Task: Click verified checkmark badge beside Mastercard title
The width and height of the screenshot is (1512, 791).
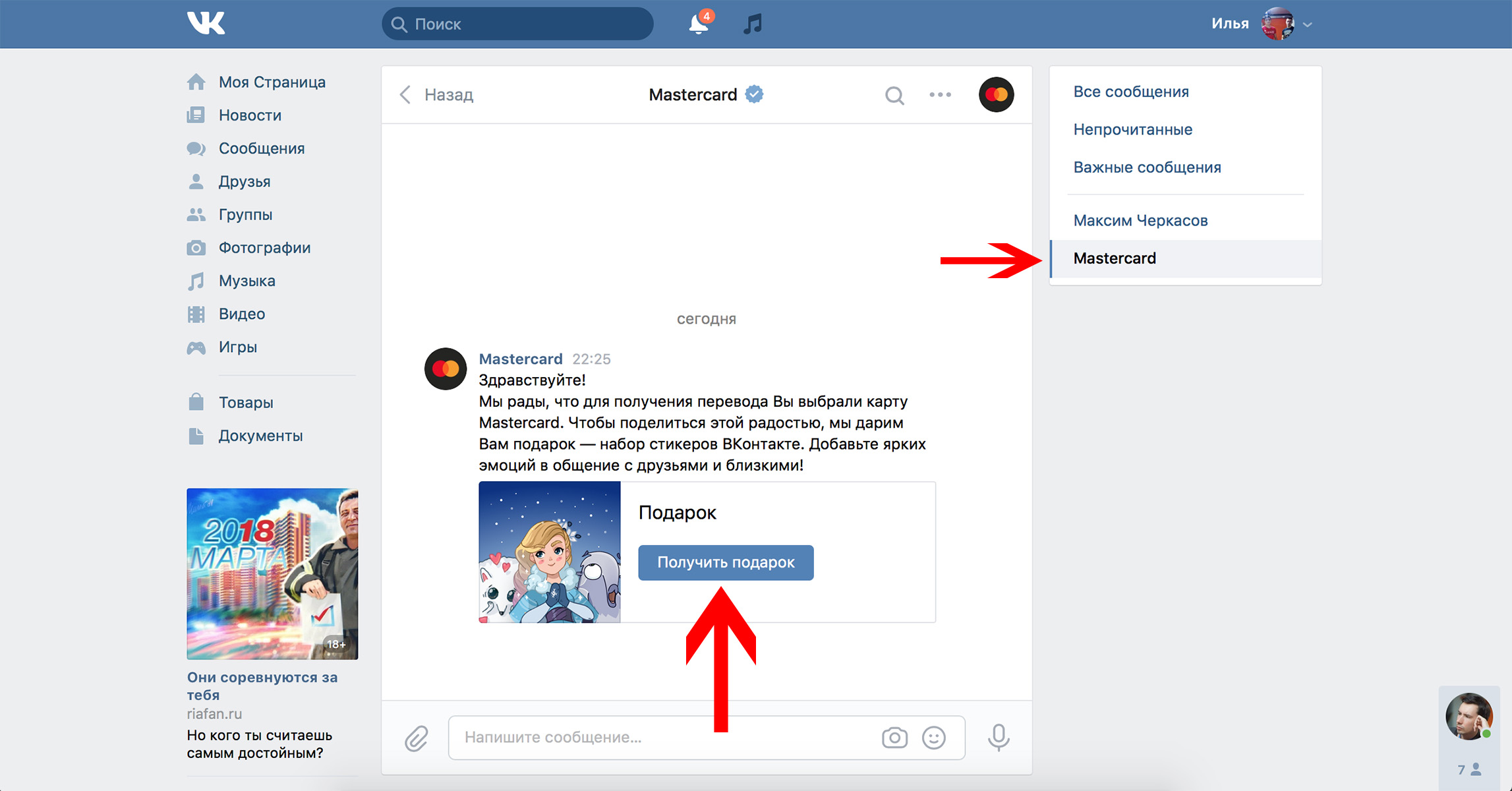Action: tap(755, 94)
